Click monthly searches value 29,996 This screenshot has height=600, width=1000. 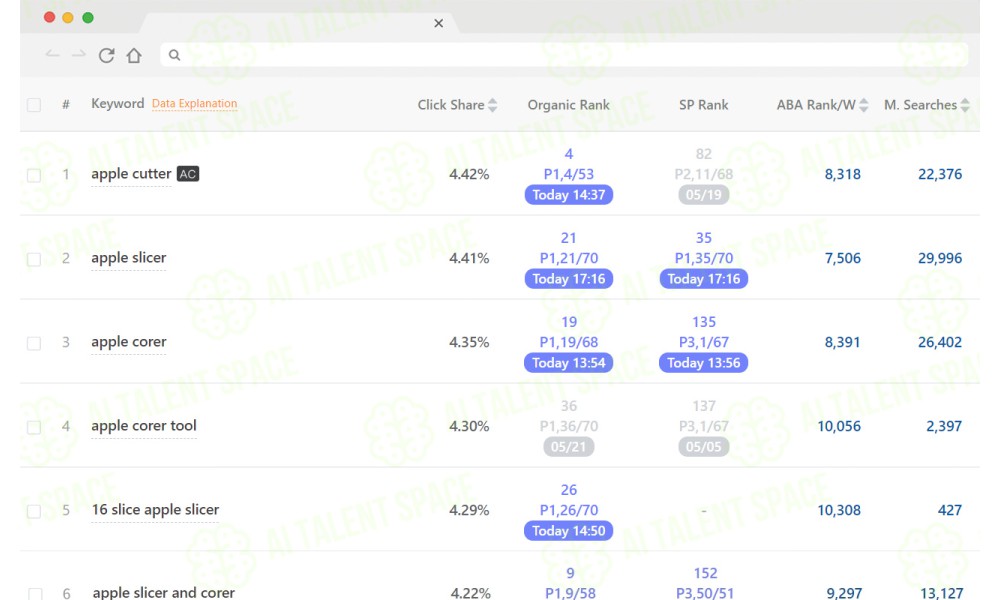[940, 258]
